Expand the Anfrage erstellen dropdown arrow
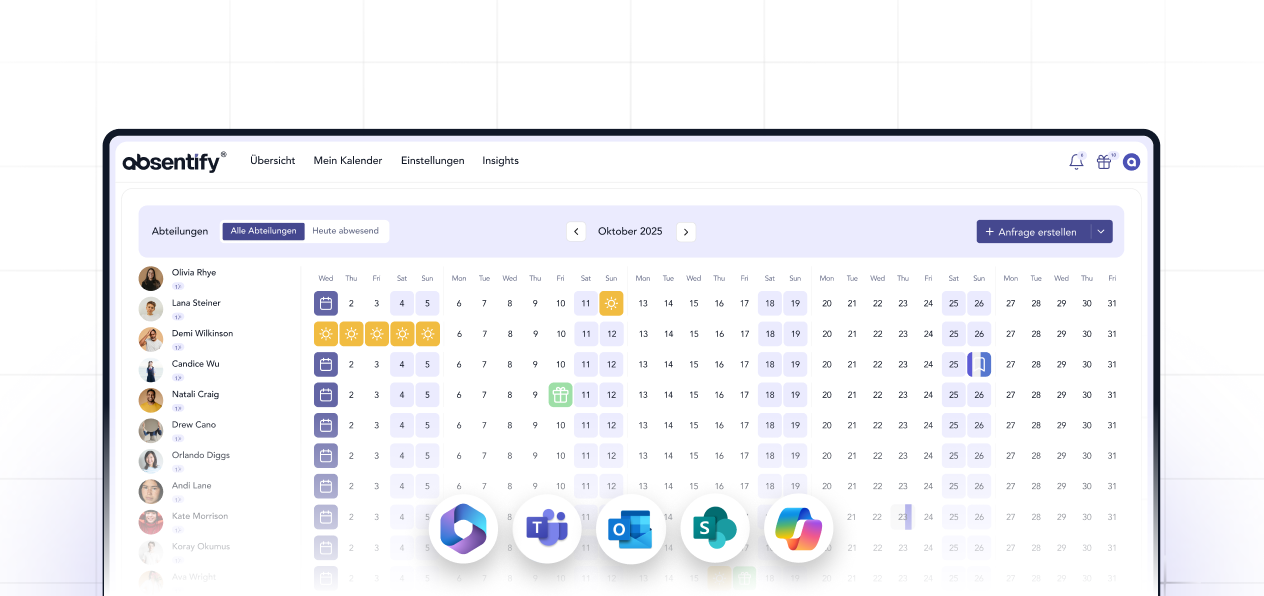 [1101, 232]
